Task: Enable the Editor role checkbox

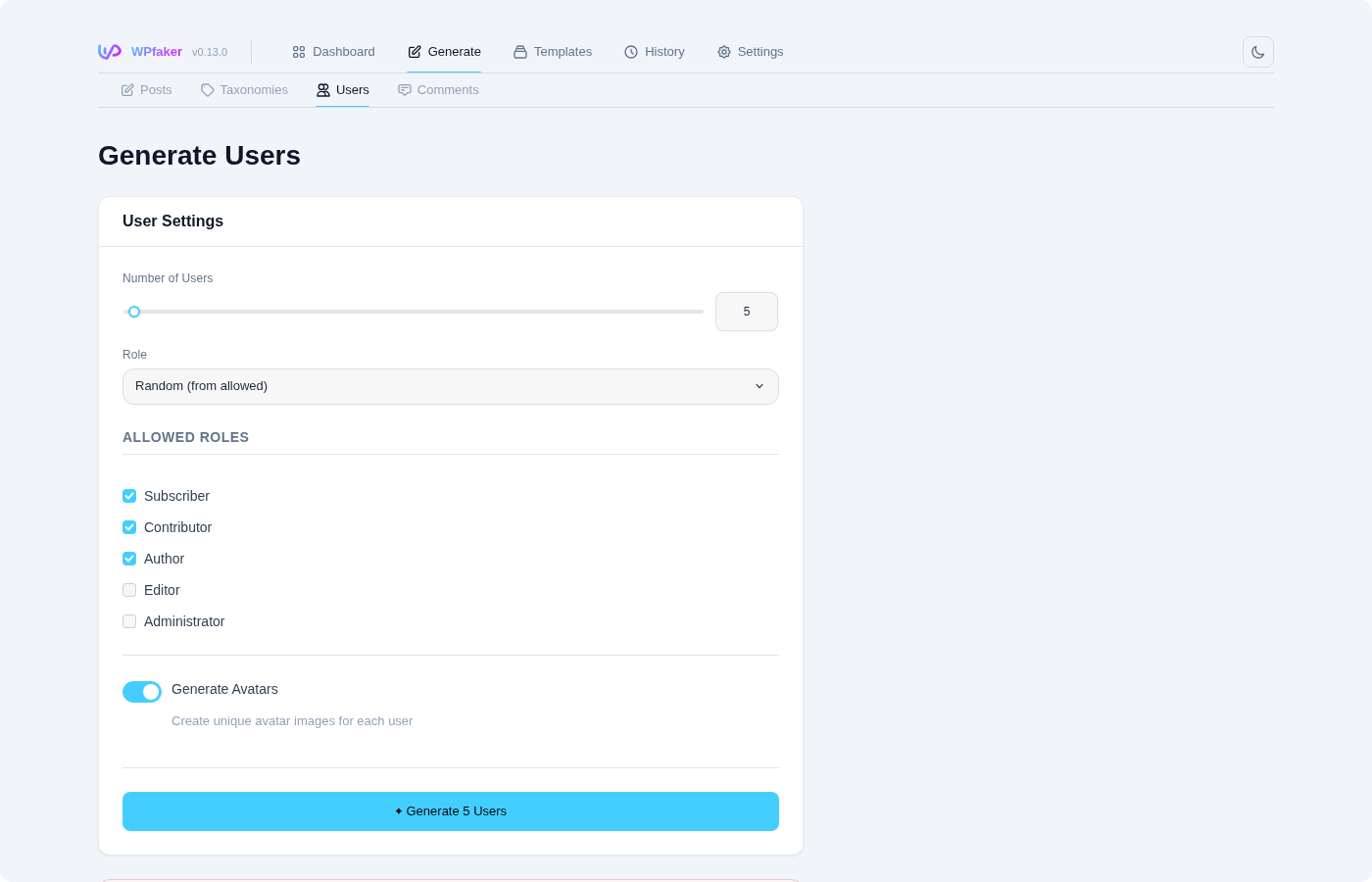Action: (x=129, y=590)
